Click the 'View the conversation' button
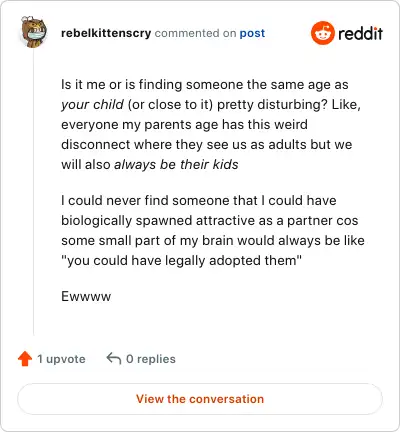 (200, 399)
